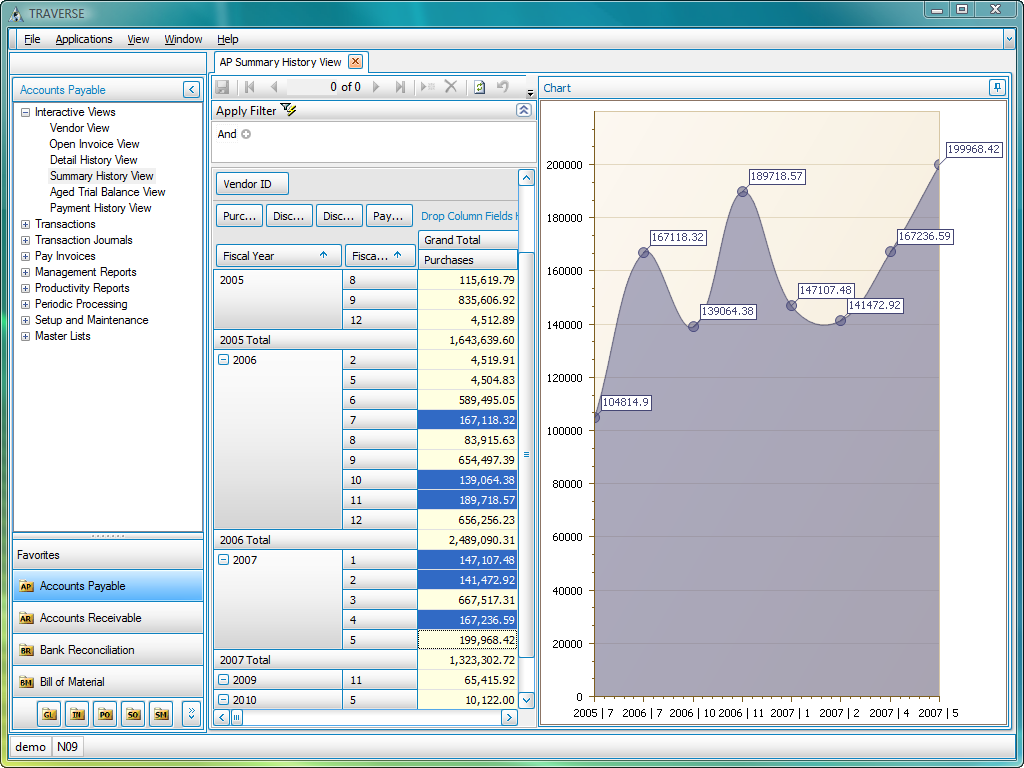The image size is (1024, 768).
Task: Go to first record in navigator
Action: (x=249, y=87)
